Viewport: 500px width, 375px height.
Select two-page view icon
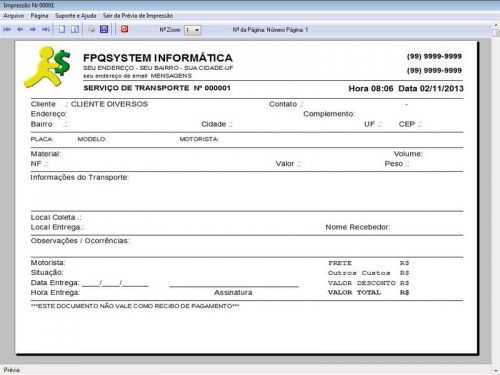click(x=75, y=29)
